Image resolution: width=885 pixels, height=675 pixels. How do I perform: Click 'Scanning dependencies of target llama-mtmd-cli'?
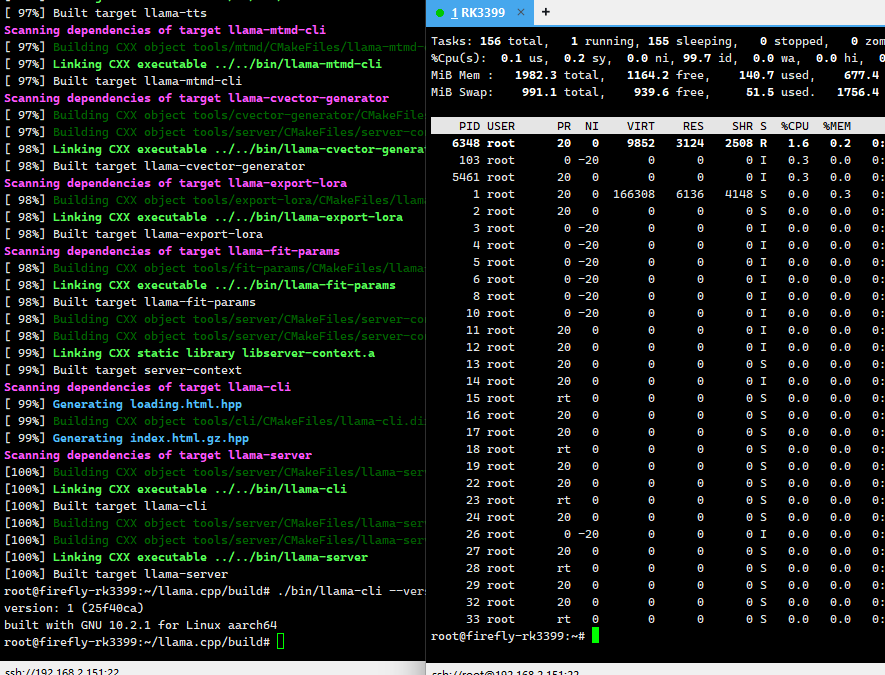pyautogui.click(x=165, y=30)
